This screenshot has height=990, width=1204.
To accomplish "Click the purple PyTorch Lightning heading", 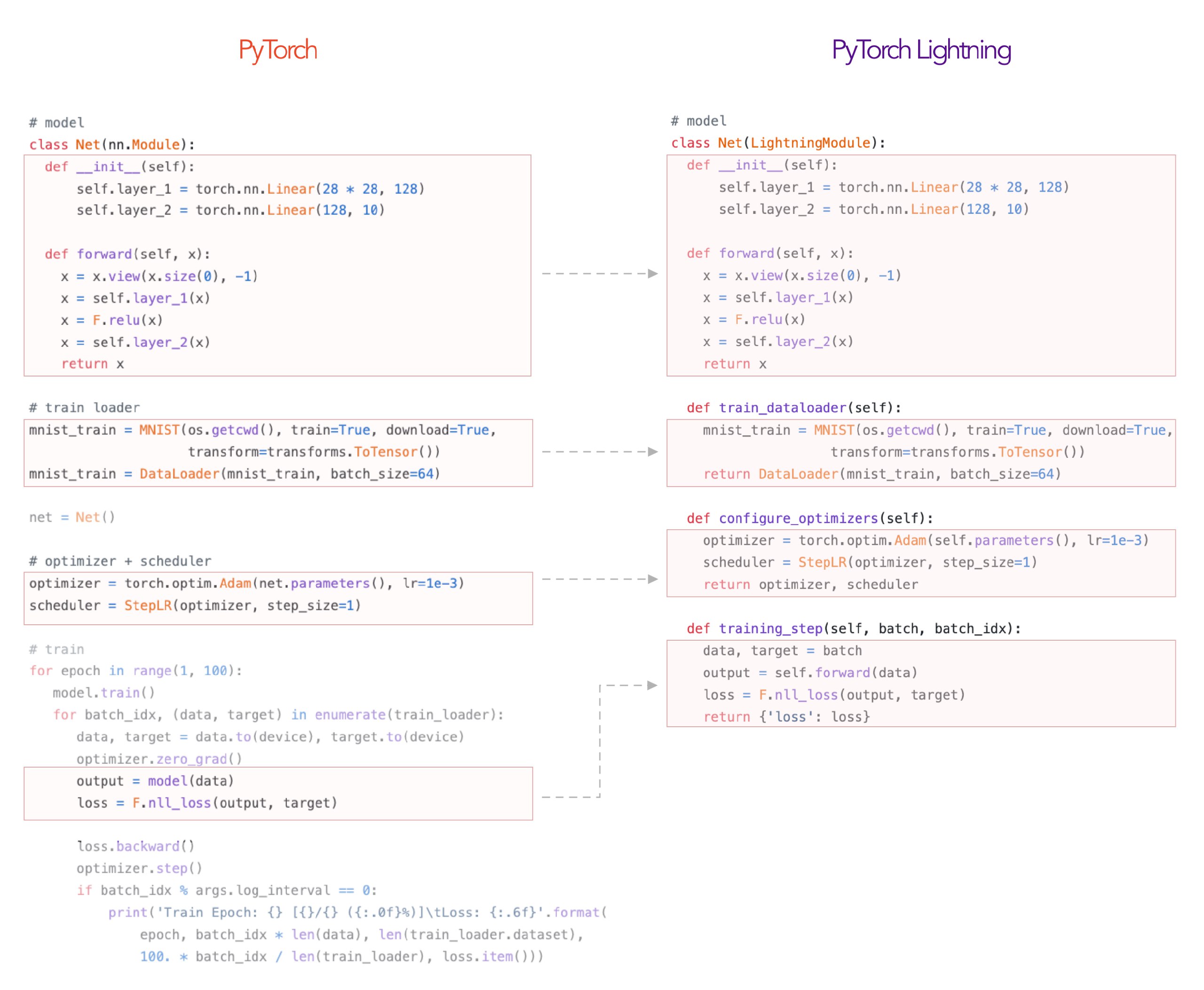I will [920, 51].
